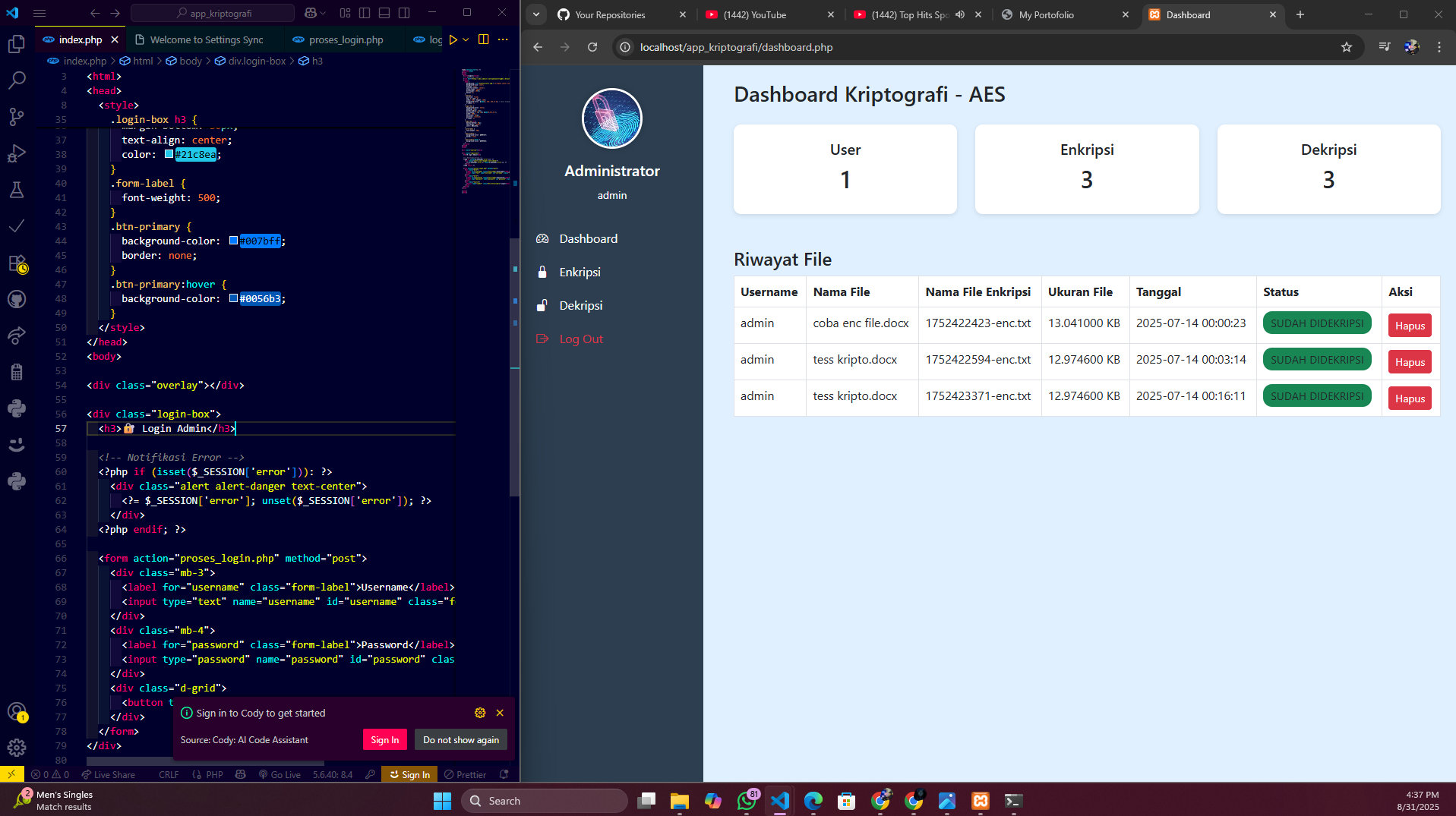
Task: Click the Log Out link
Action: point(580,339)
